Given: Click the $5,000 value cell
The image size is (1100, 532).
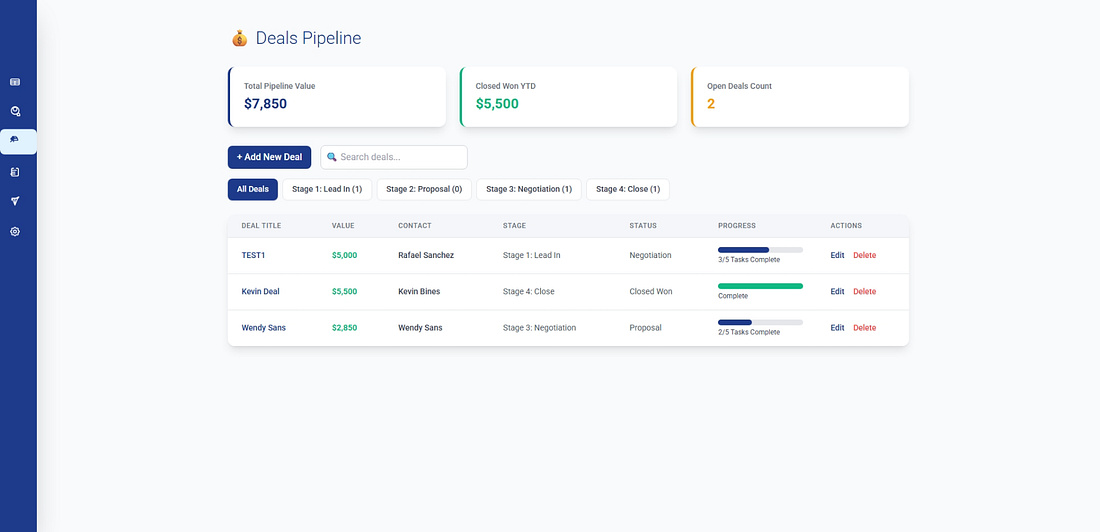Looking at the screenshot, I should pos(344,255).
